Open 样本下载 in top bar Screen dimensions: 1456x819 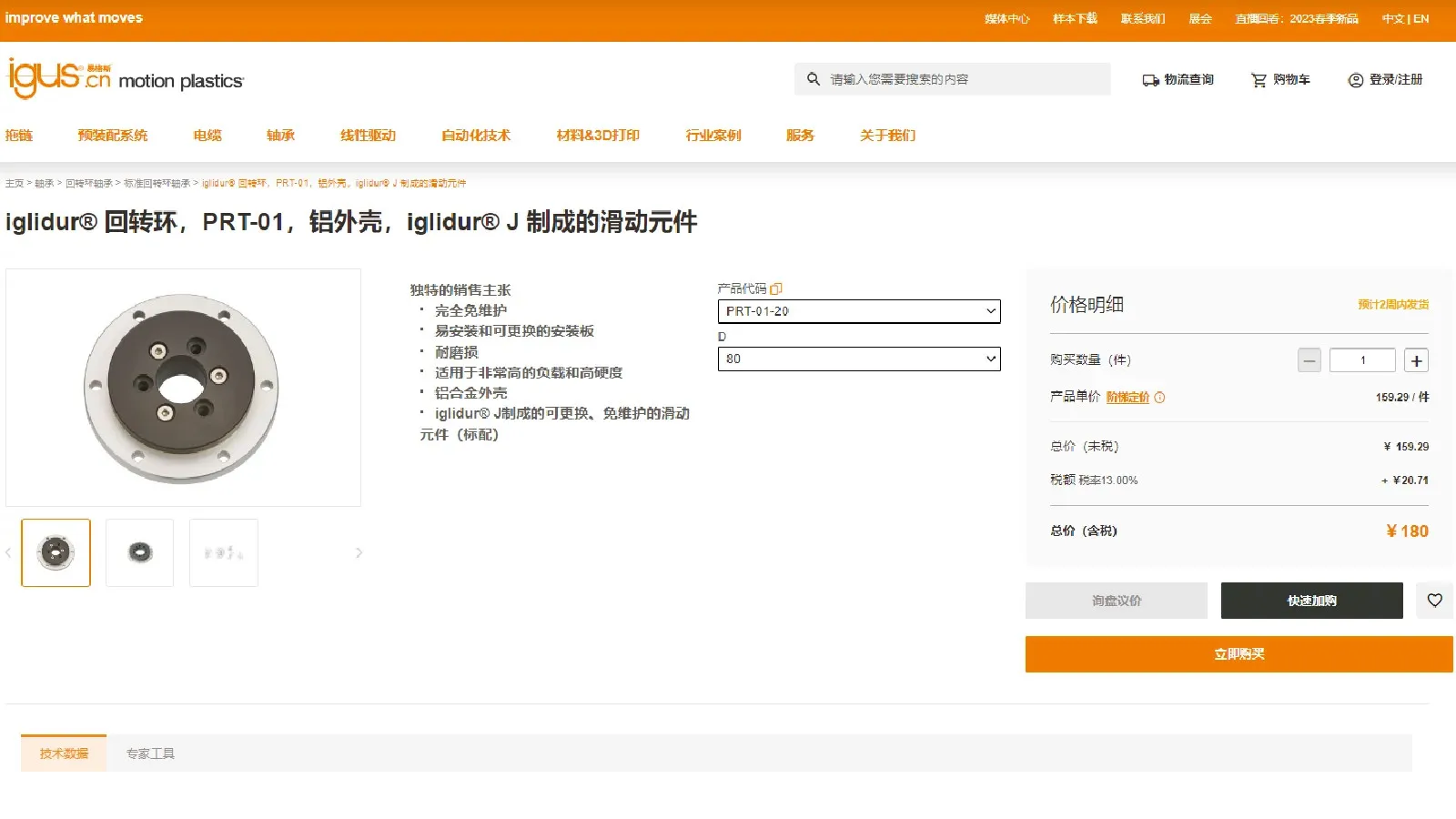(x=1075, y=19)
